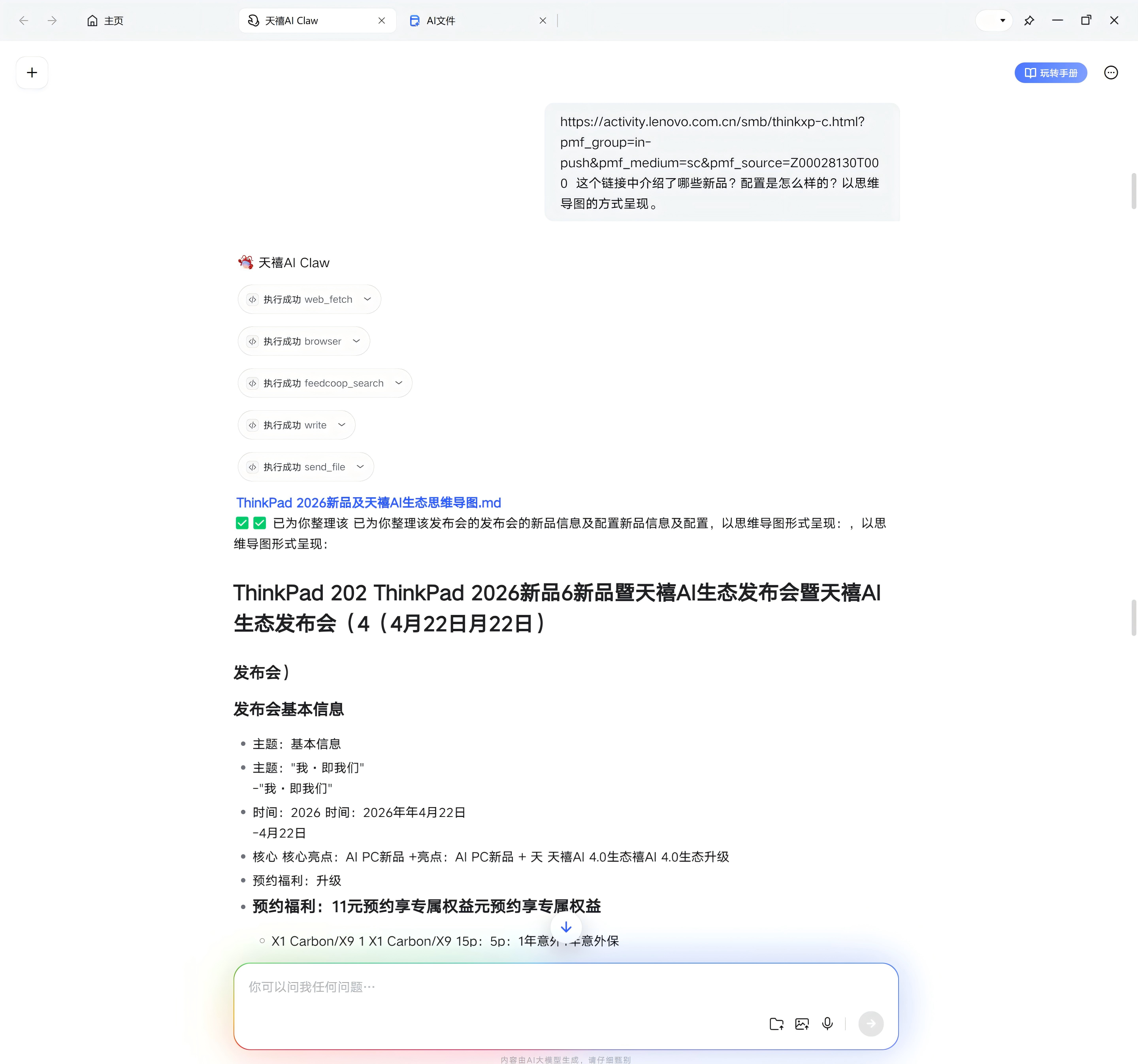Go back with the left arrow
This screenshot has height=1064, width=1138.
[x=23, y=21]
